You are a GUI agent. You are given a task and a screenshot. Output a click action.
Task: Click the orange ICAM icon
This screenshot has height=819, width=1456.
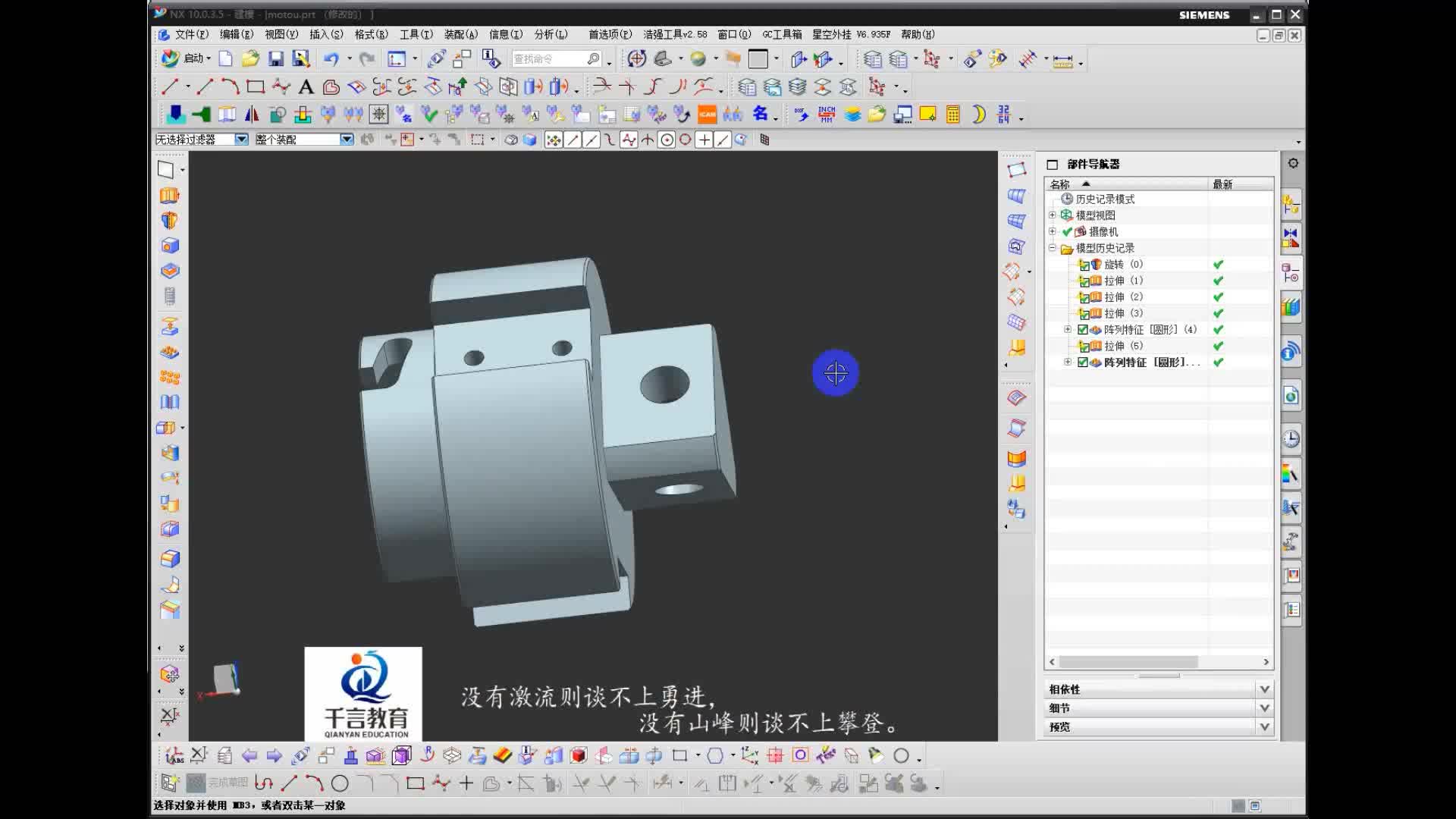(707, 115)
